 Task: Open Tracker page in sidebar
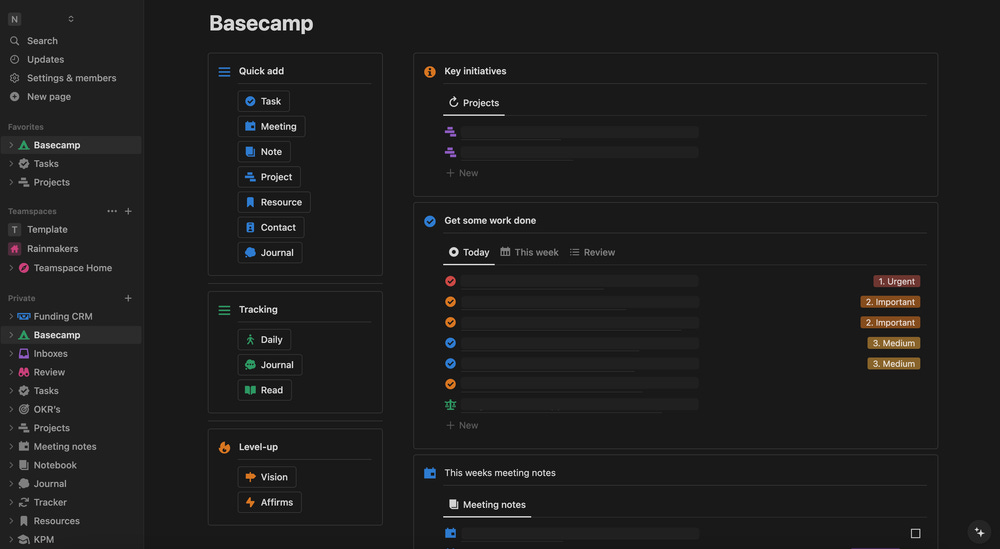click(x=50, y=502)
